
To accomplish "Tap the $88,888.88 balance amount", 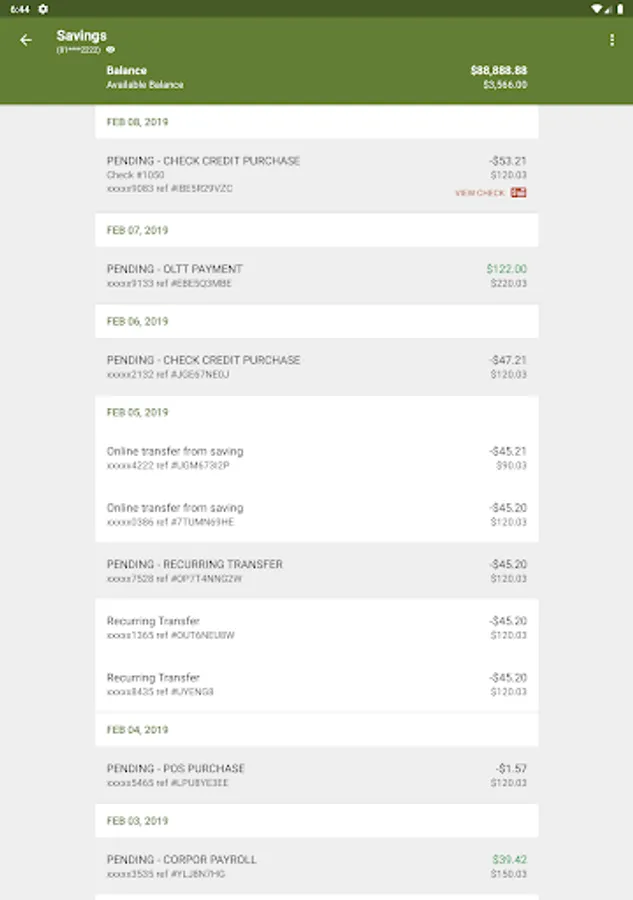I will pyautogui.click(x=498, y=71).
